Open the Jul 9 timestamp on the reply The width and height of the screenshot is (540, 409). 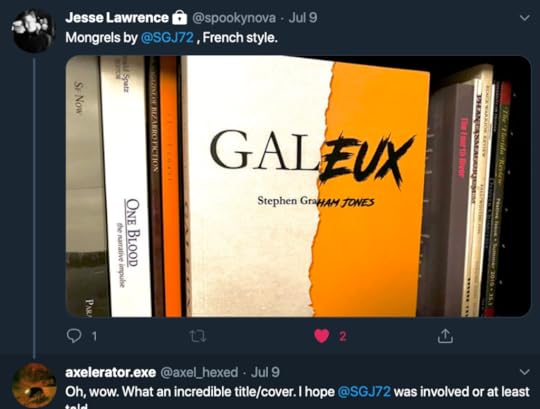point(265,372)
